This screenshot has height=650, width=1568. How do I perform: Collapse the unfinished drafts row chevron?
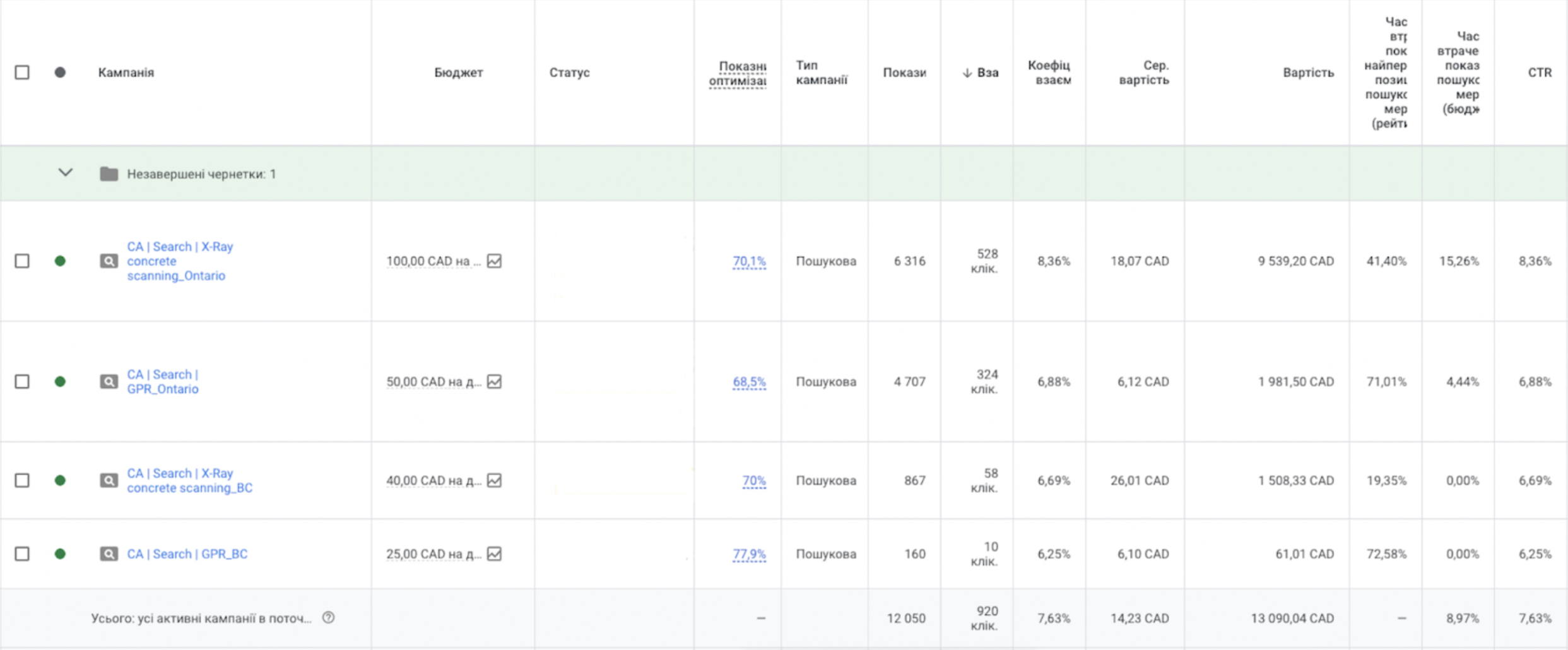[x=65, y=173]
